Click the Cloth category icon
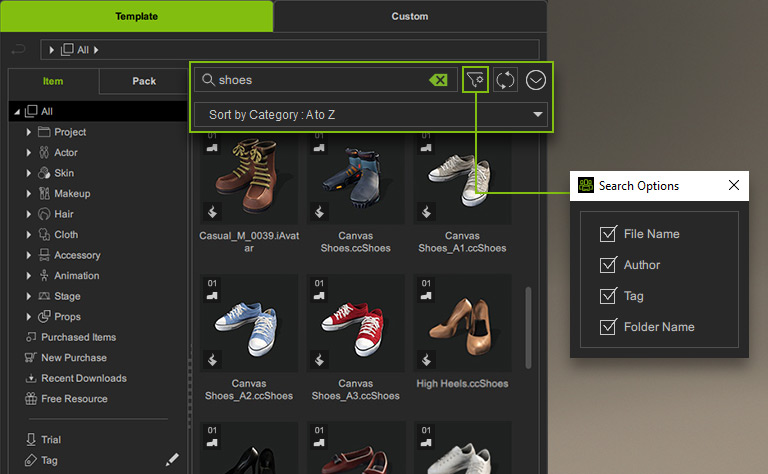This screenshot has height=474, width=768. (x=44, y=235)
